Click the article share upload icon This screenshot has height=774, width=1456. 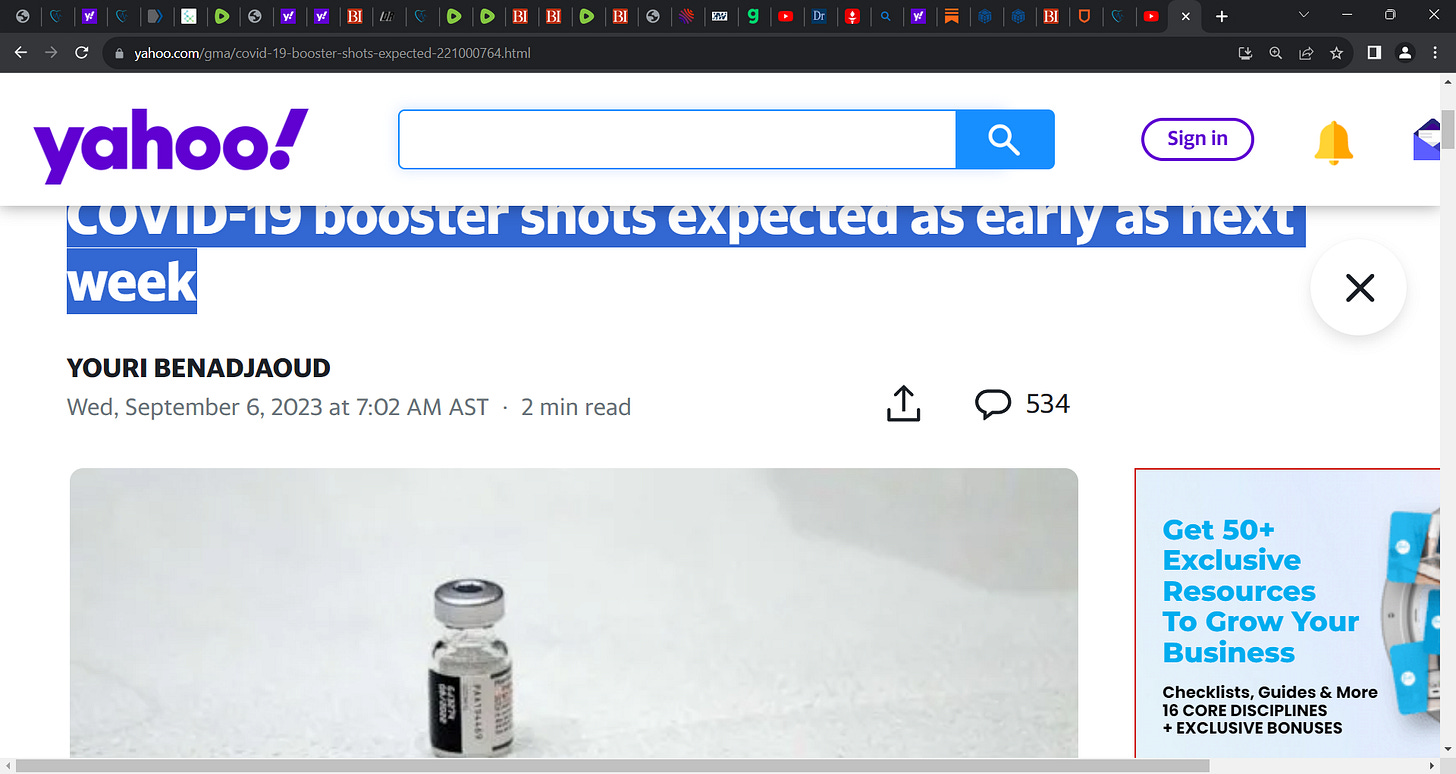(903, 404)
